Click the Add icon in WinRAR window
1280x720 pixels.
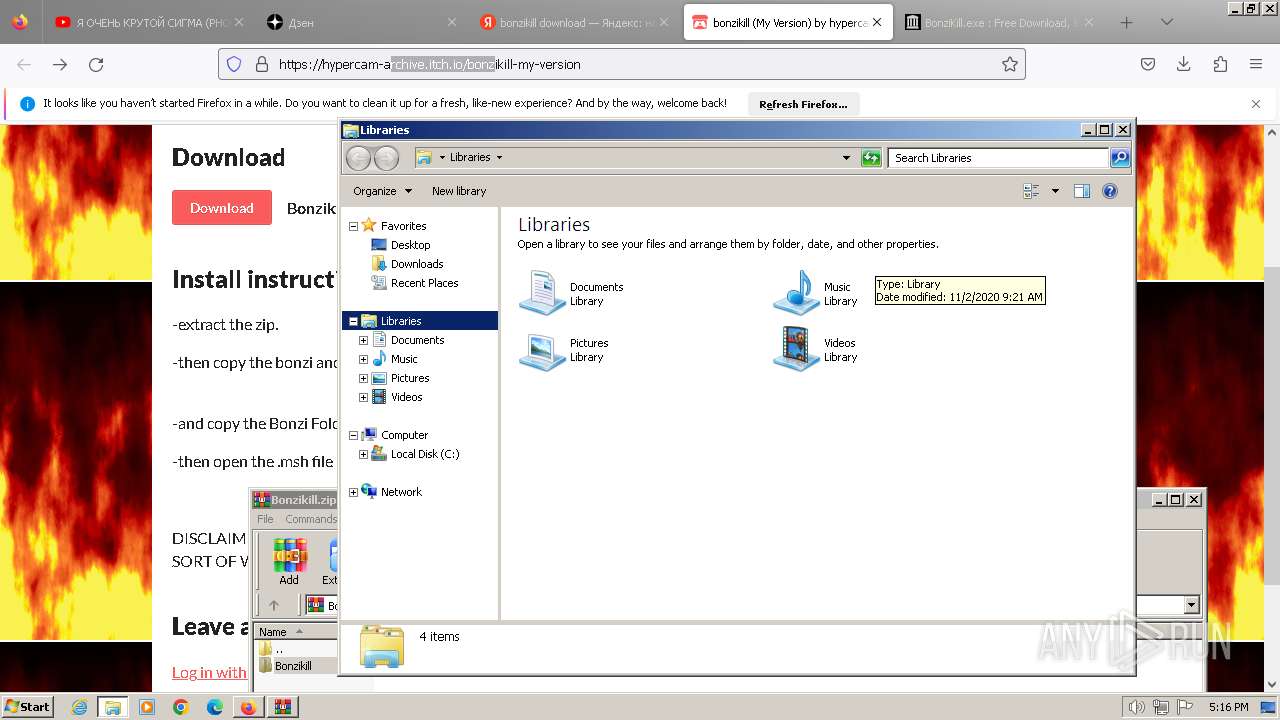289,561
